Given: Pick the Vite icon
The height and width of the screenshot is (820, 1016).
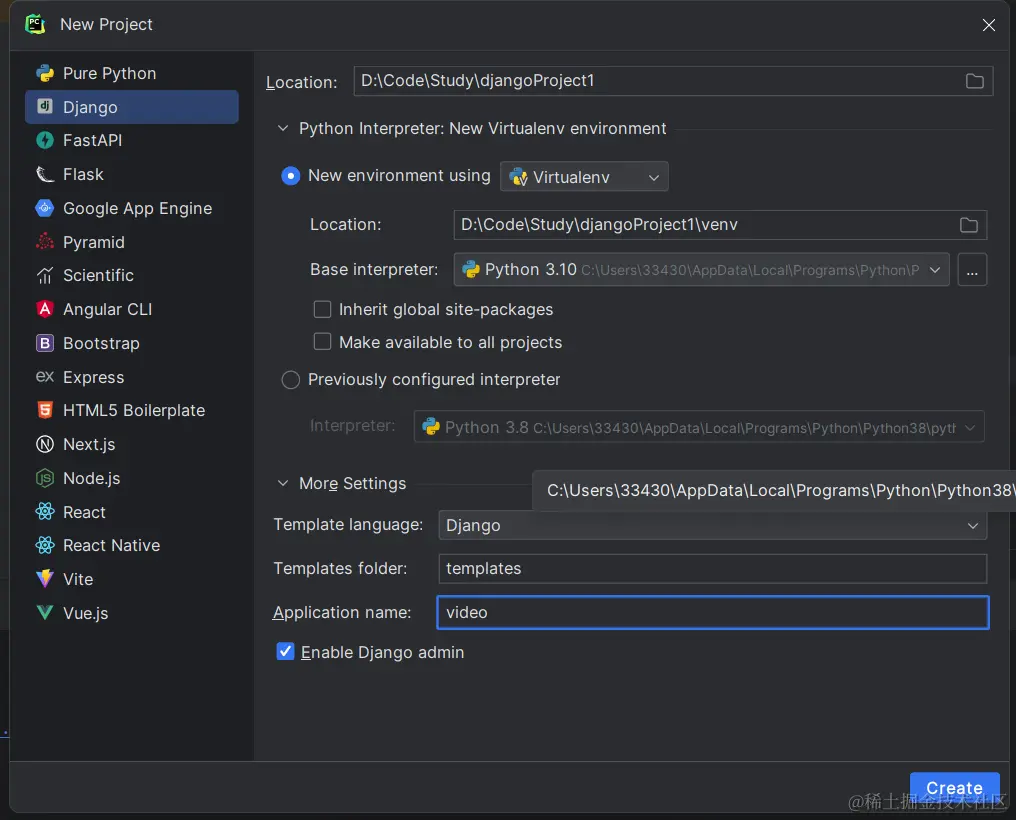Looking at the screenshot, I should click(x=45, y=578).
